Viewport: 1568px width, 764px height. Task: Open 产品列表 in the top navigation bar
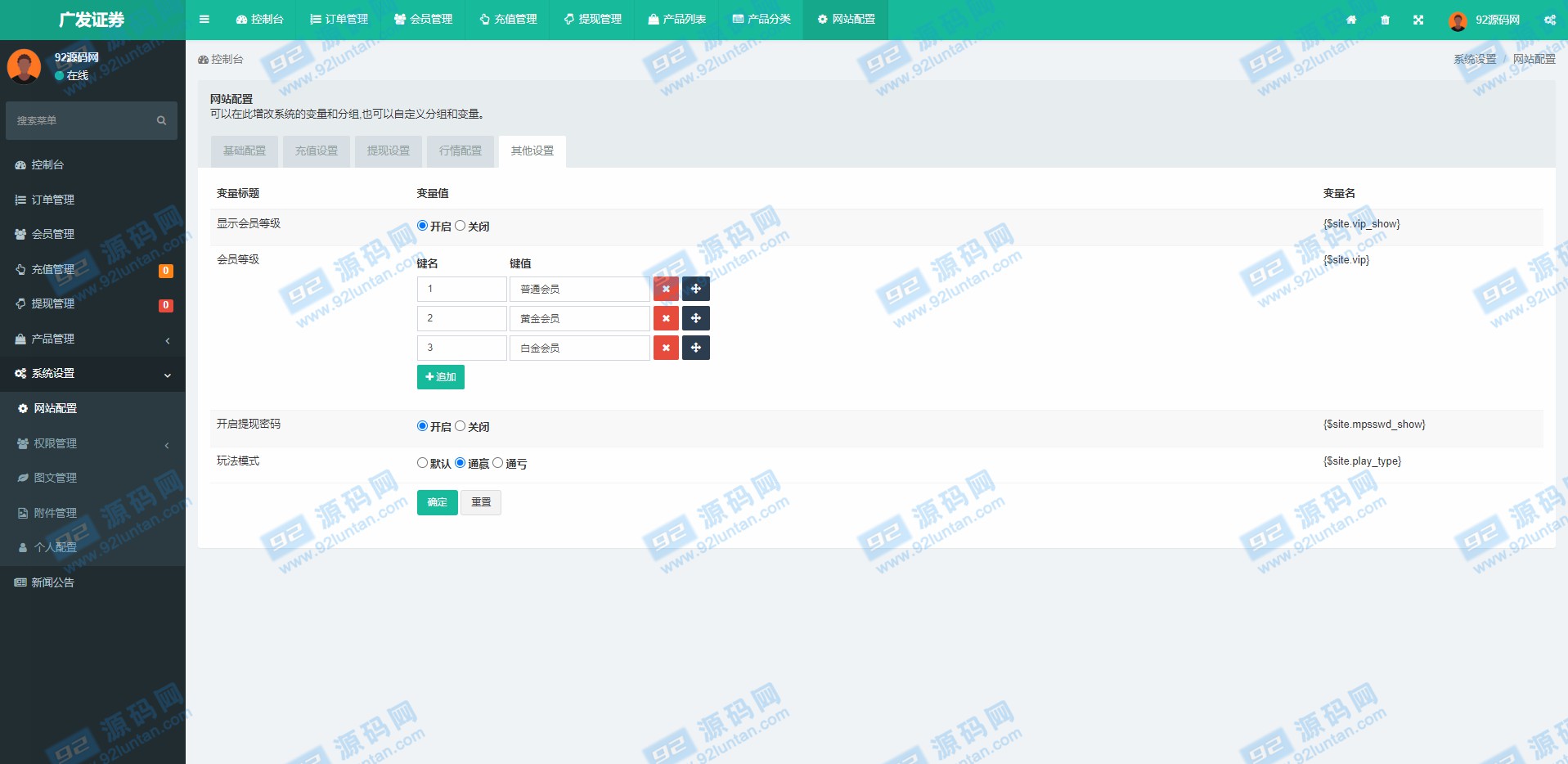click(677, 20)
